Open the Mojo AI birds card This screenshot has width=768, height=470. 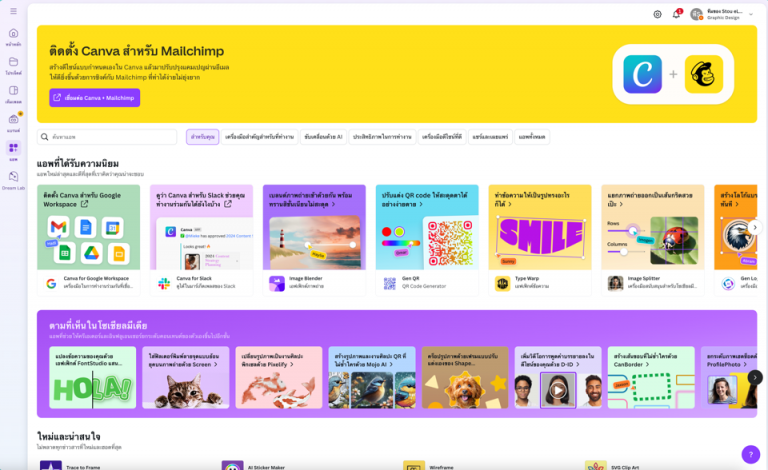[372, 377]
